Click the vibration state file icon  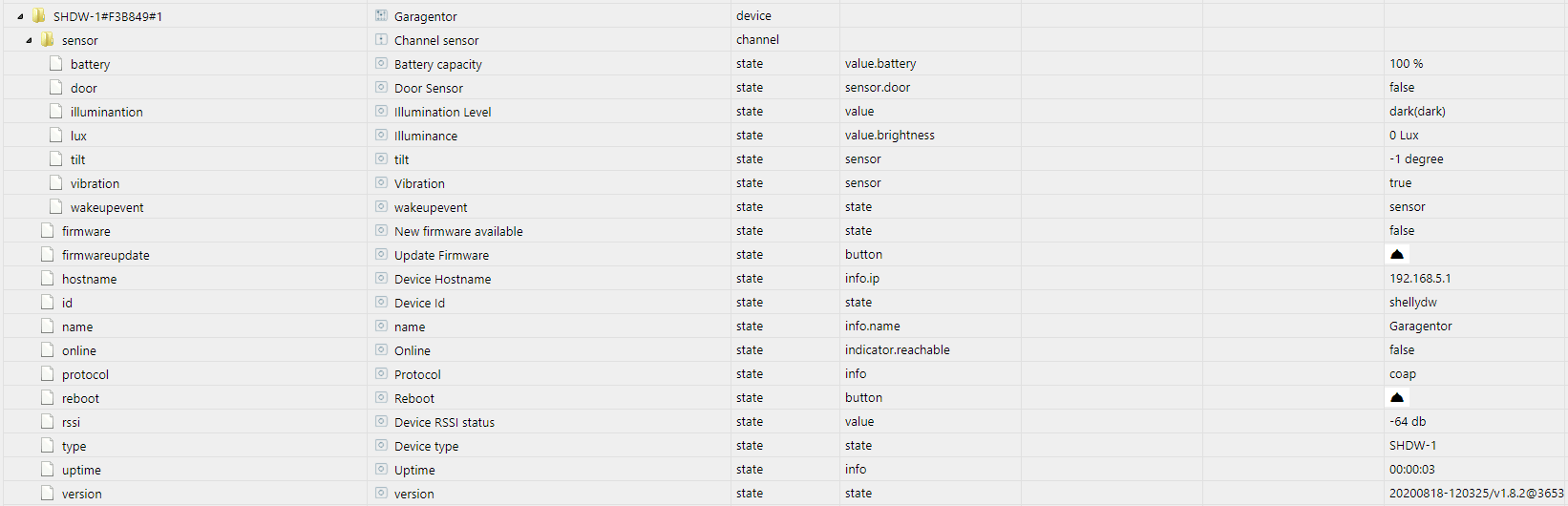(56, 182)
